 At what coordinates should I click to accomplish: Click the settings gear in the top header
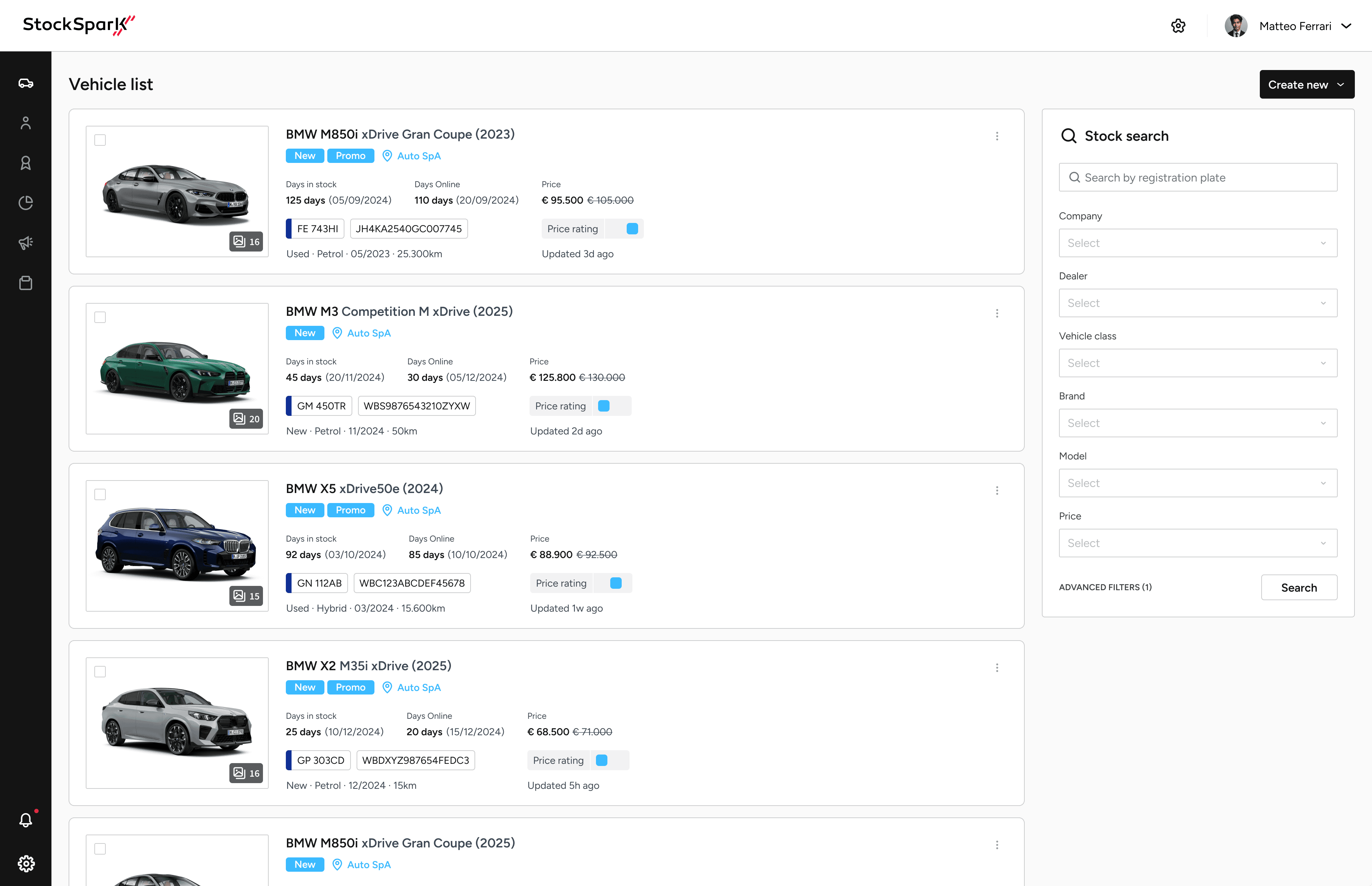point(1178,26)
